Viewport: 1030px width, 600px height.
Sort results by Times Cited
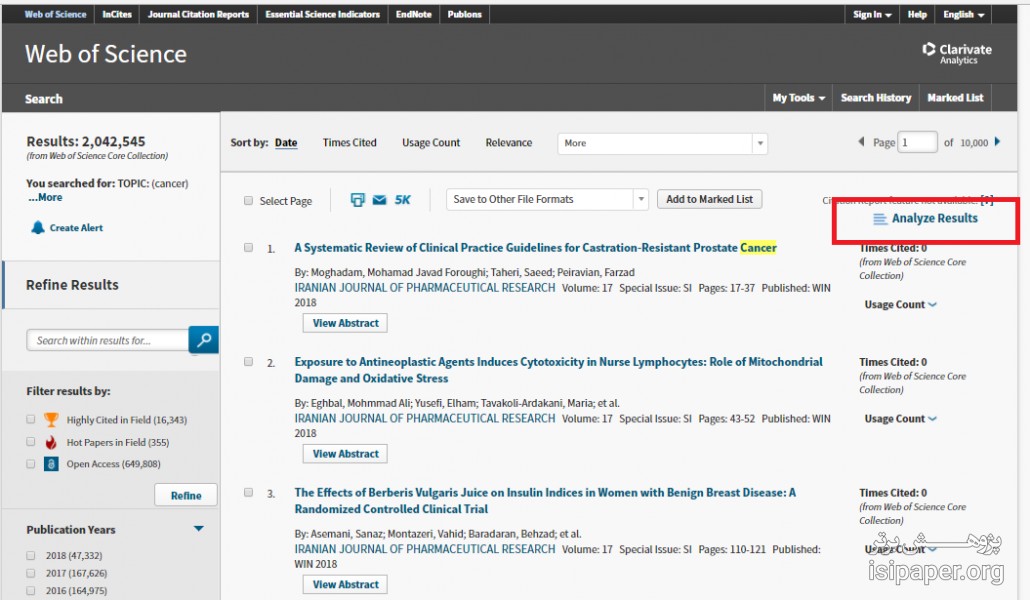[x=349, y=143]
